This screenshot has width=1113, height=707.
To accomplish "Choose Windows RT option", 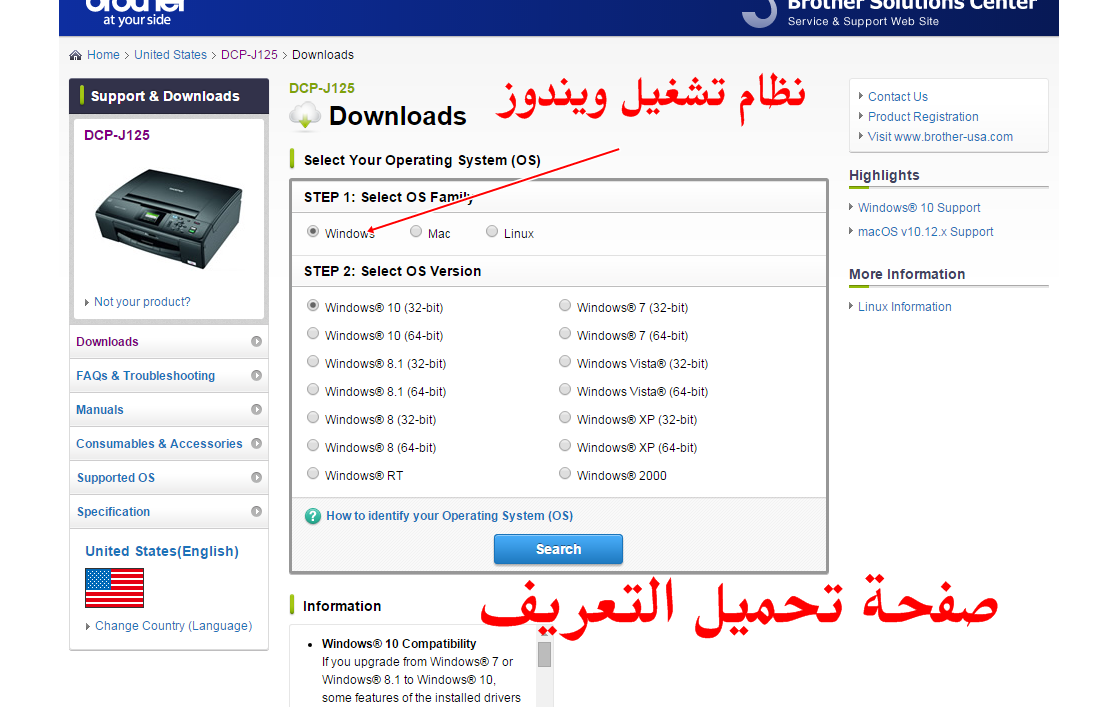I will coord(312,473).
